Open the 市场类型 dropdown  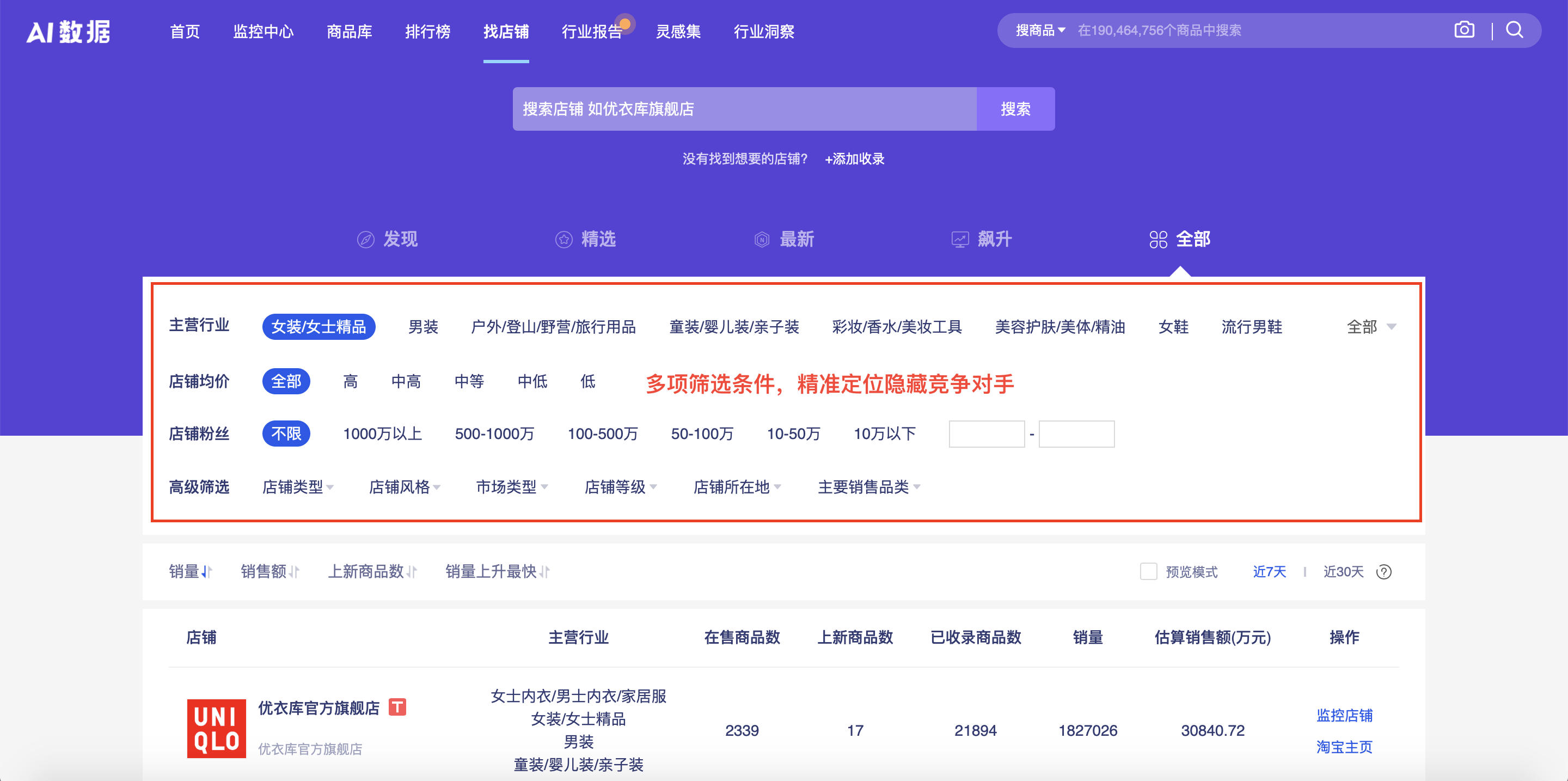tap(512, 487)
